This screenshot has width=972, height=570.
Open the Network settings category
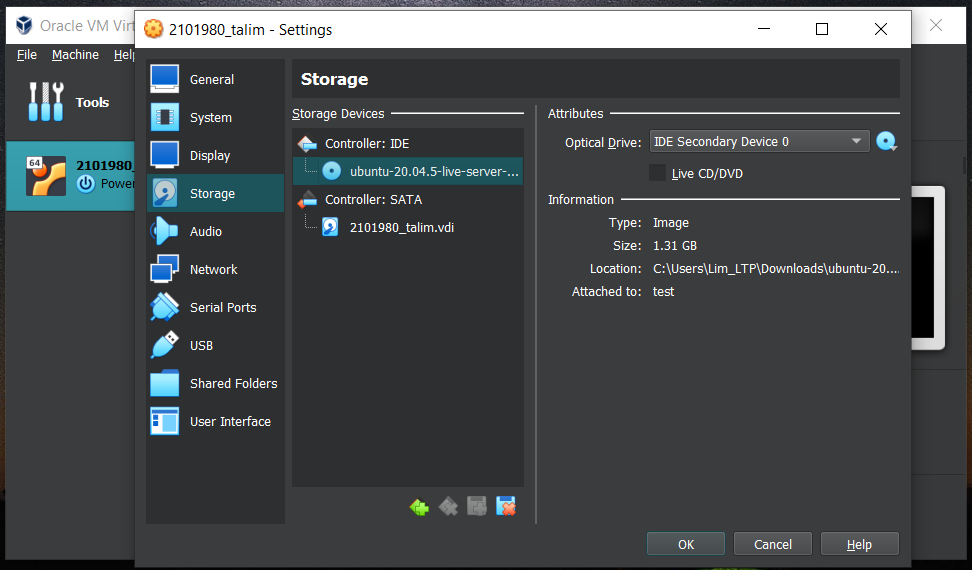(213, 270)
